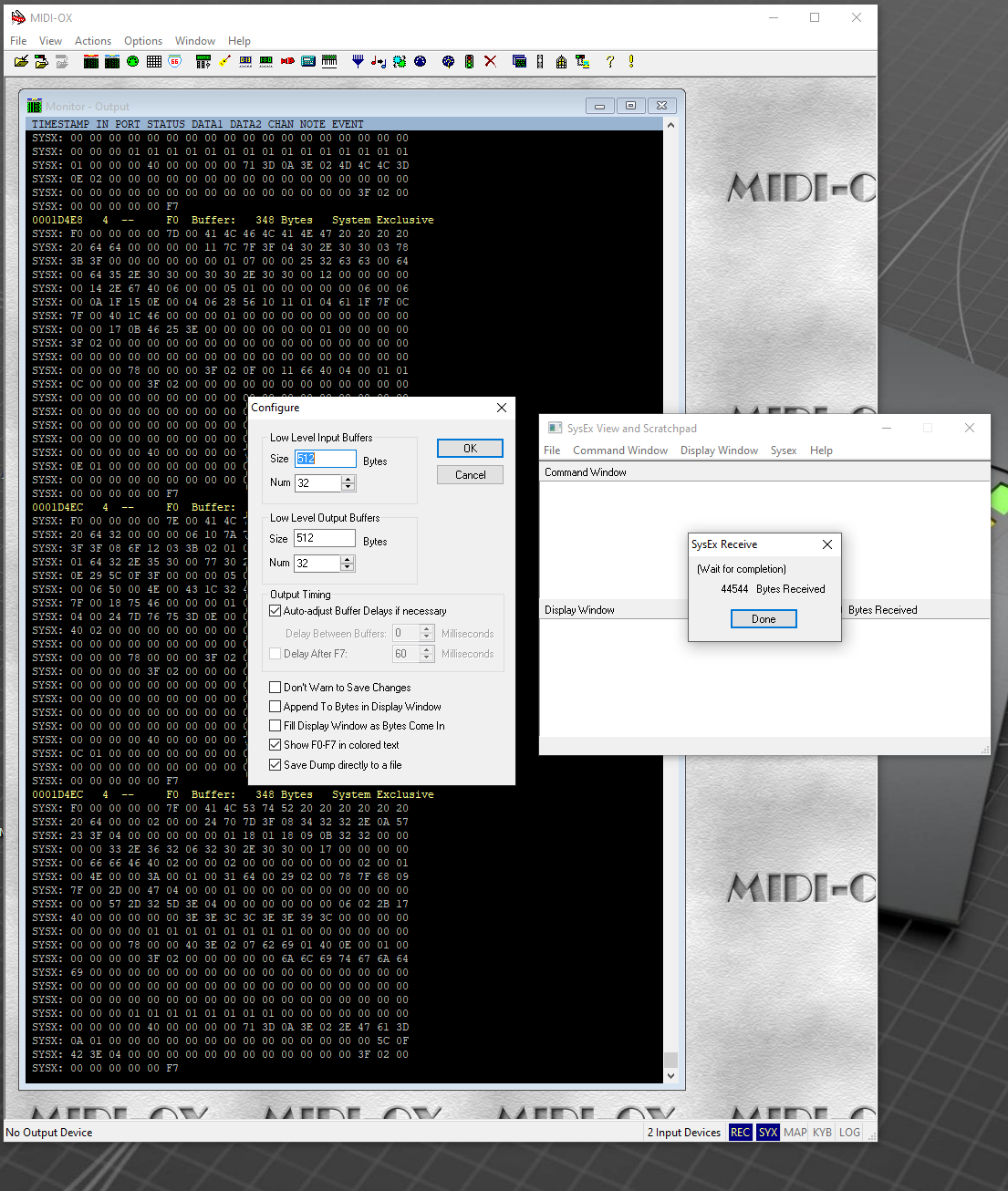Open the Help menu in MIDI-OX
Screen dimensions: 1008x1191
pyautogui.click(x=239, y=41)
